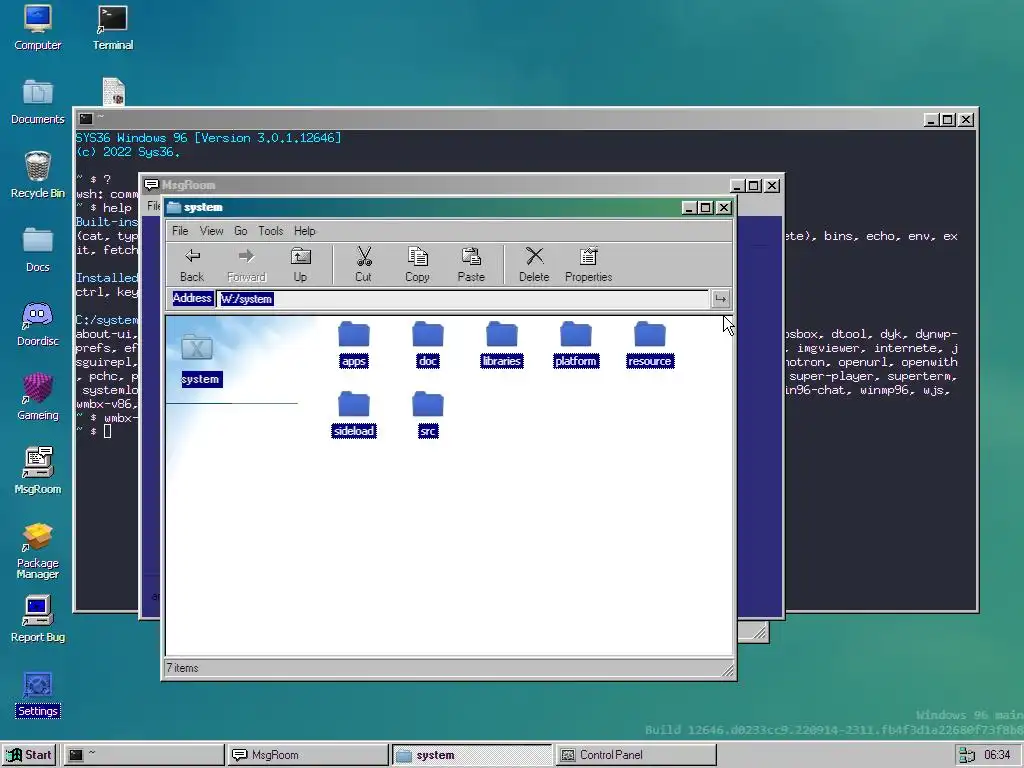Switch to MsgRoom taskbar button

pyautogui.click(x=308, y=755)
